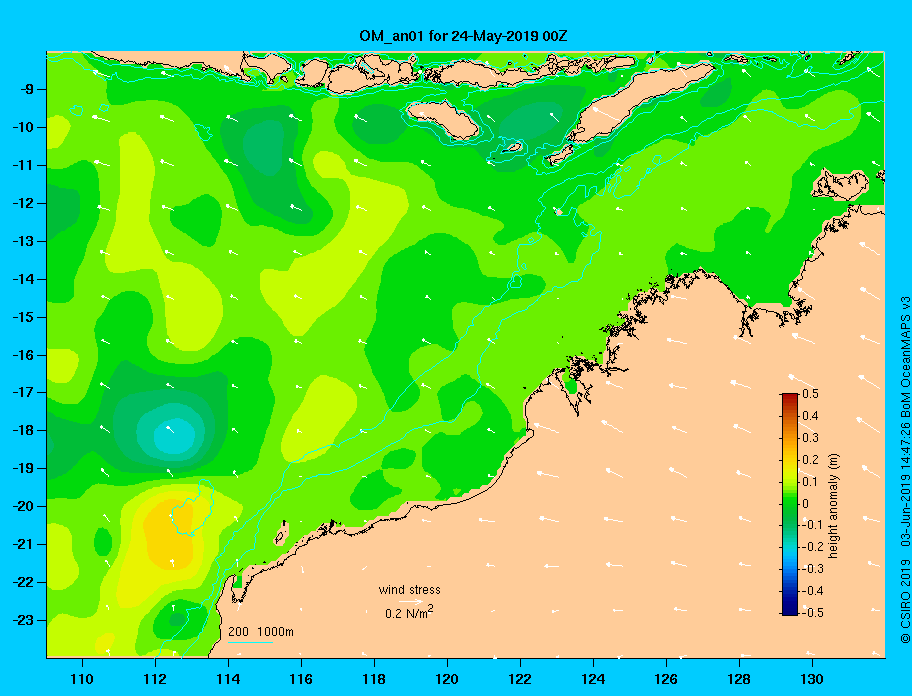
Task: Click longitude label 110 on the x-axis
Action: 82,679
